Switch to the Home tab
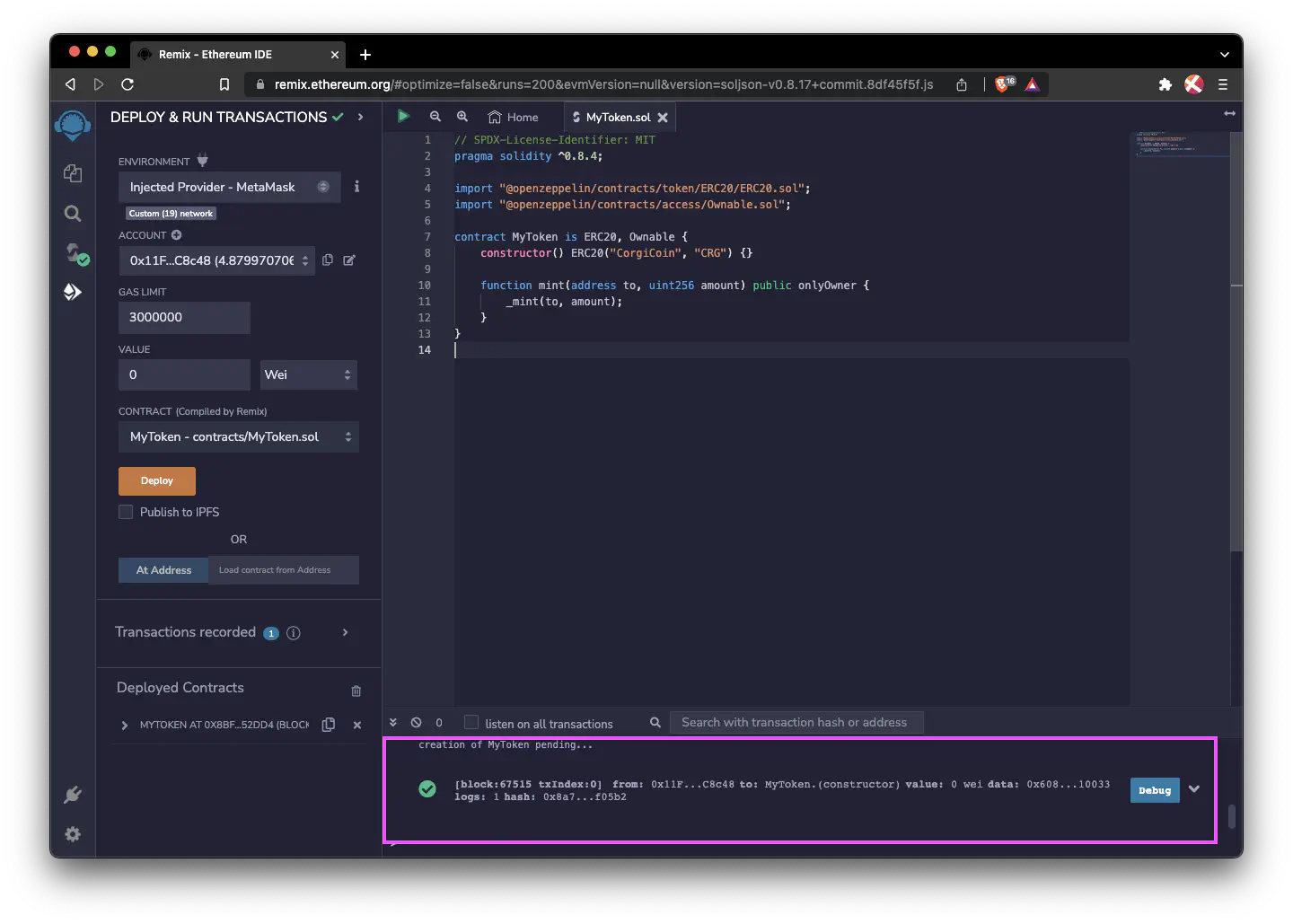 coord(514,118)
